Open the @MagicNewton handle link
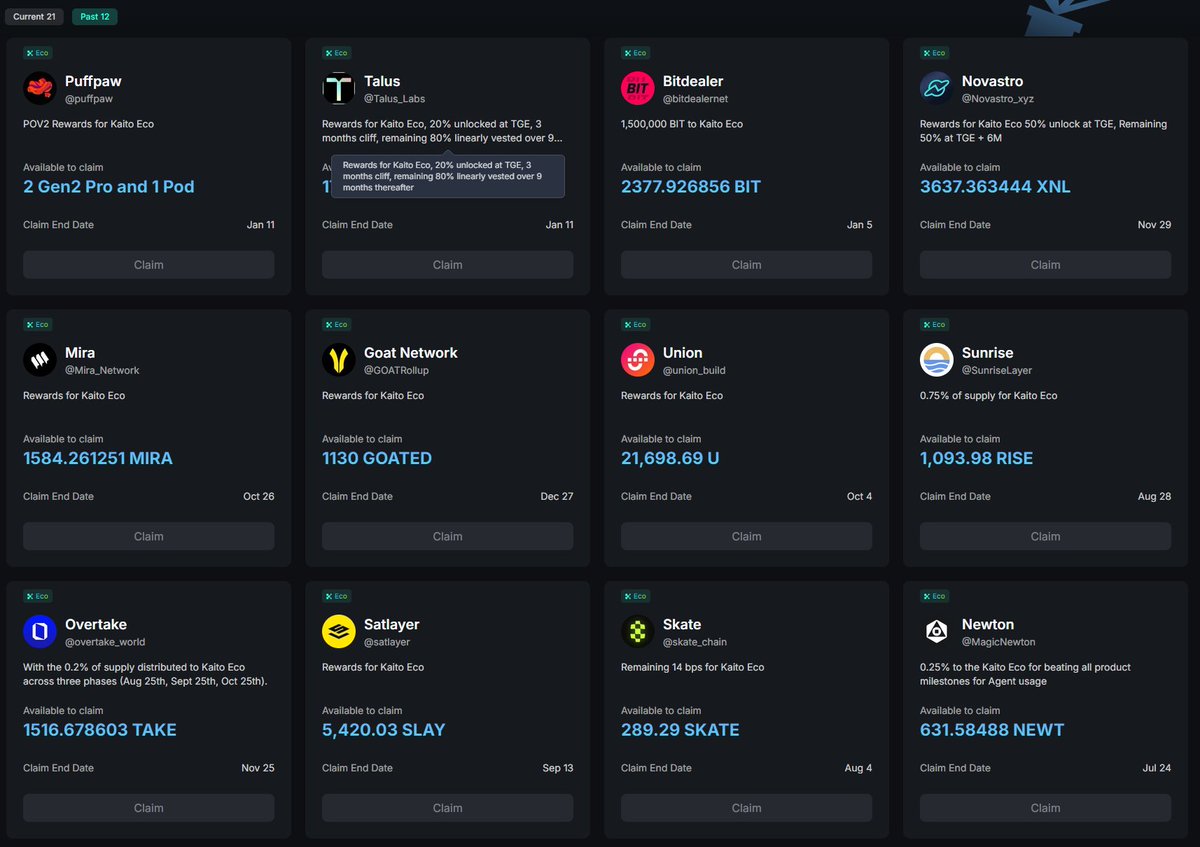Image resolution: width=1200 pixels, height=847 pixels. click(x=999, y=642)
